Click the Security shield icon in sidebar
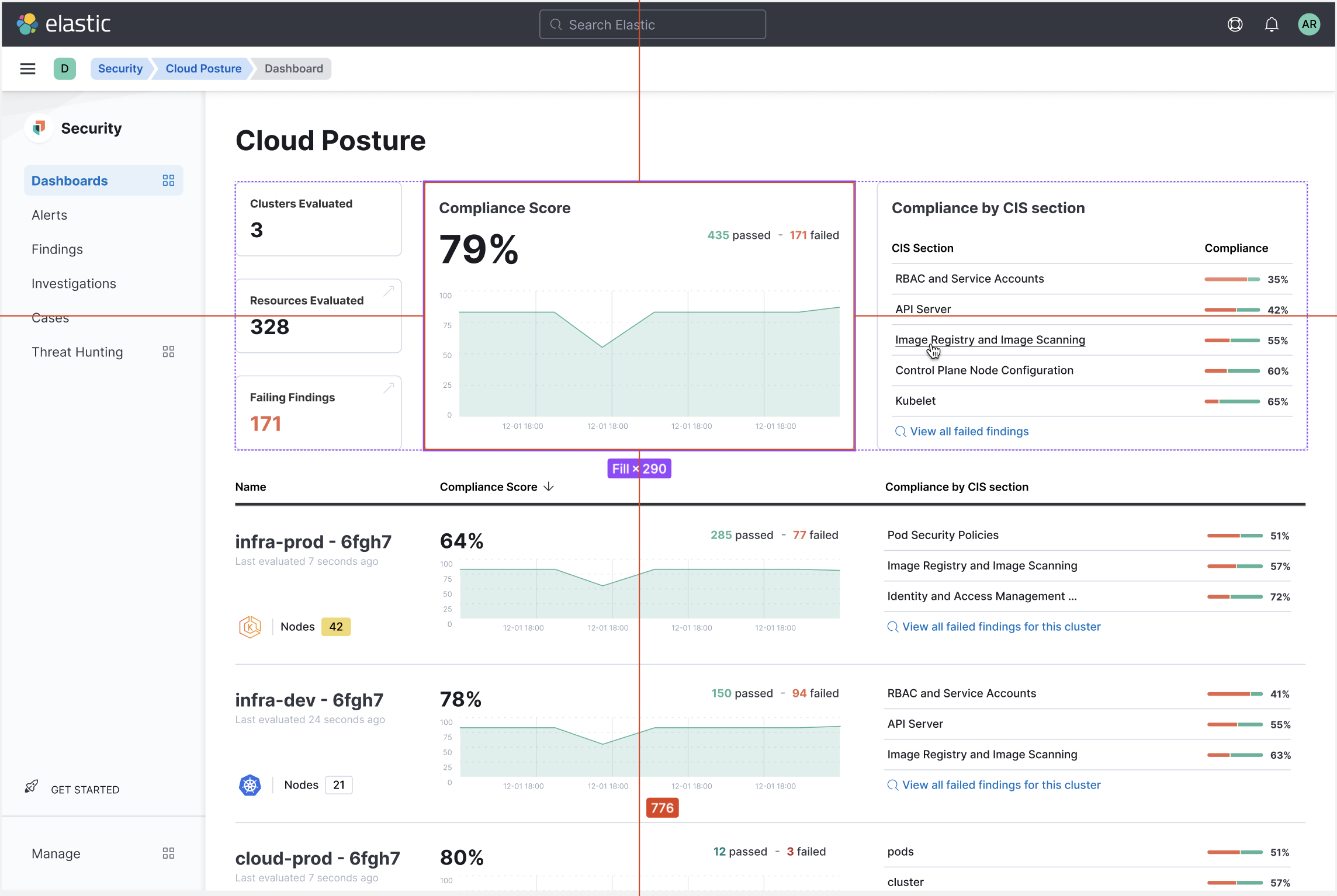The width and height of the screenshot is (1337, 896). [x=39, y=128]
